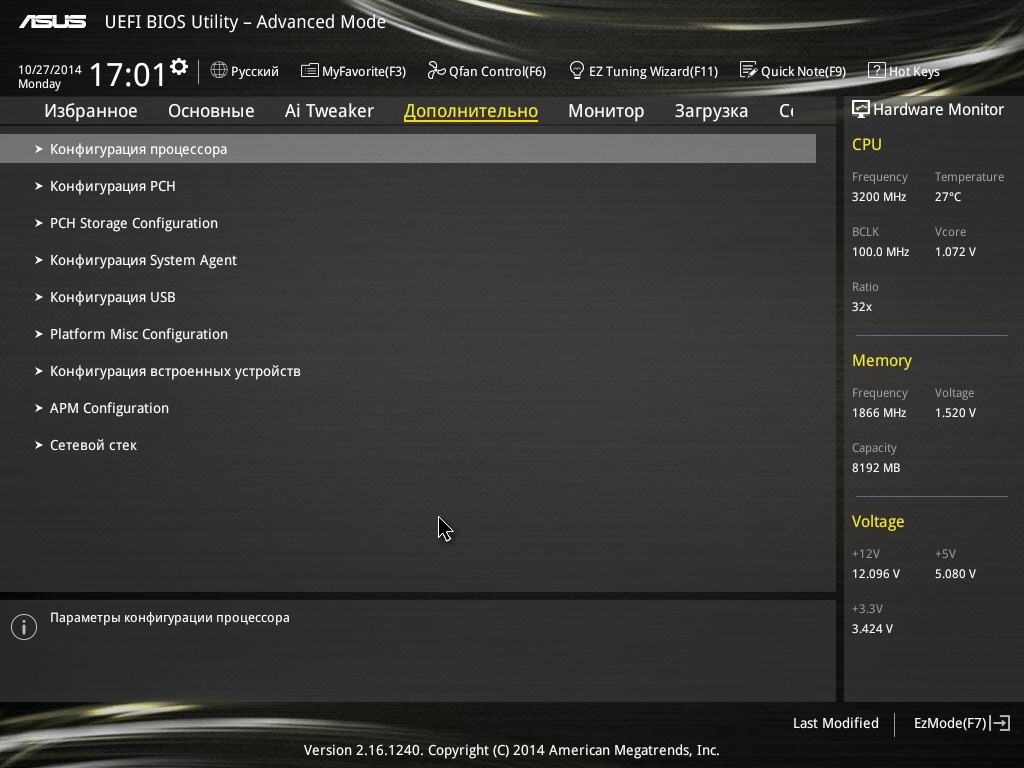This screenshot has height=768, width=1024.
Task: Expand arrow beside APM Configuration
Action: click(39, 408)
